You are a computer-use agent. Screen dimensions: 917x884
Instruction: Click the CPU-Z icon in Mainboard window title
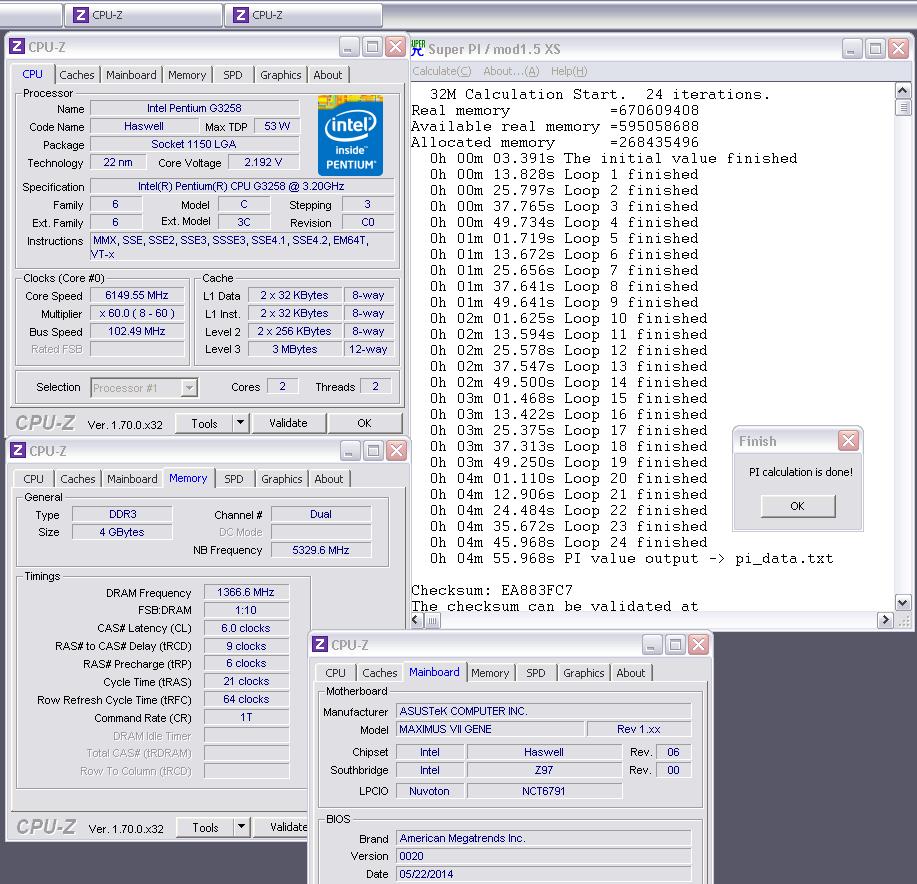coord(320,644)
